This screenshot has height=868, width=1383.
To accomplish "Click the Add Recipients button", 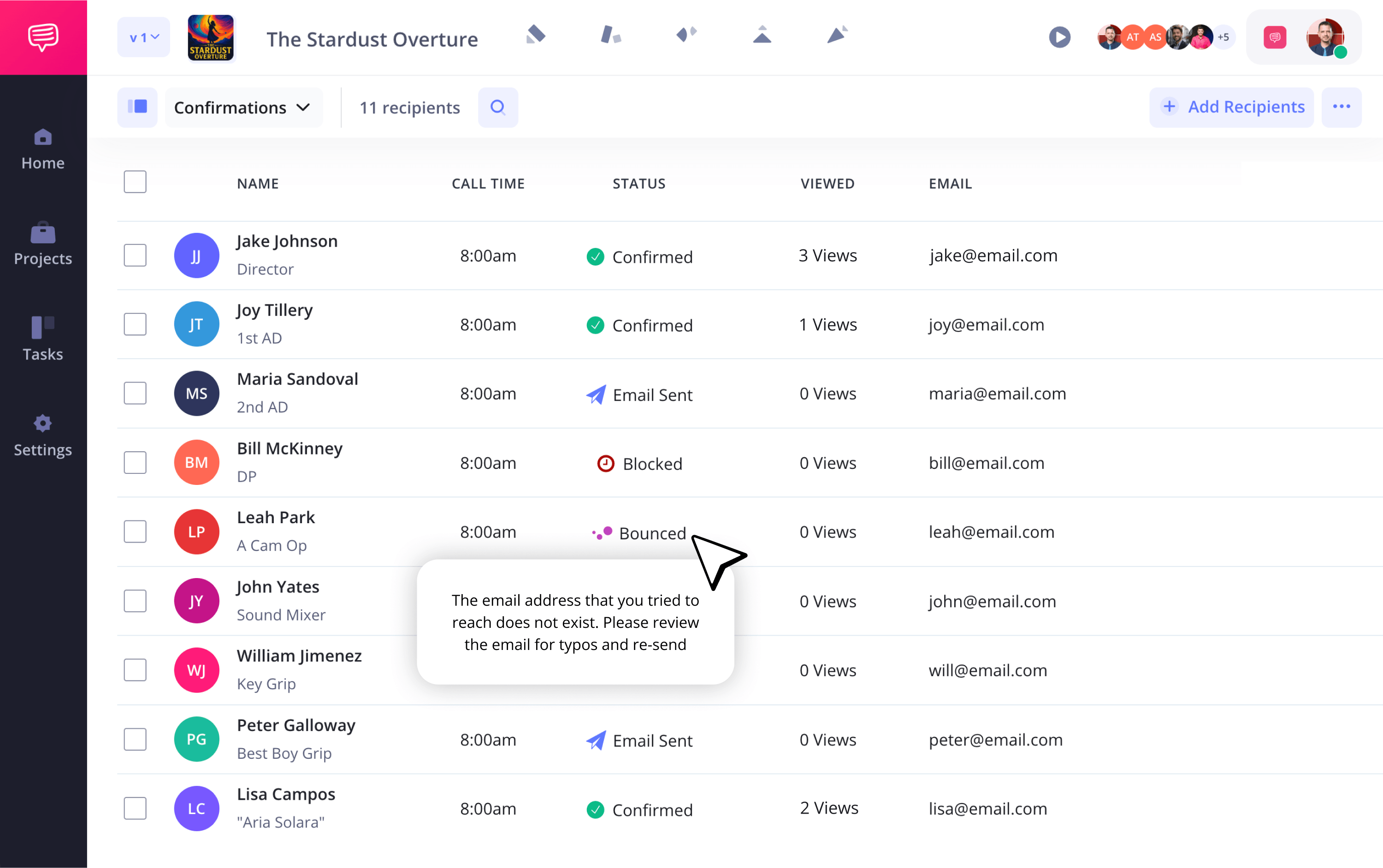I will pos(1231,107).
